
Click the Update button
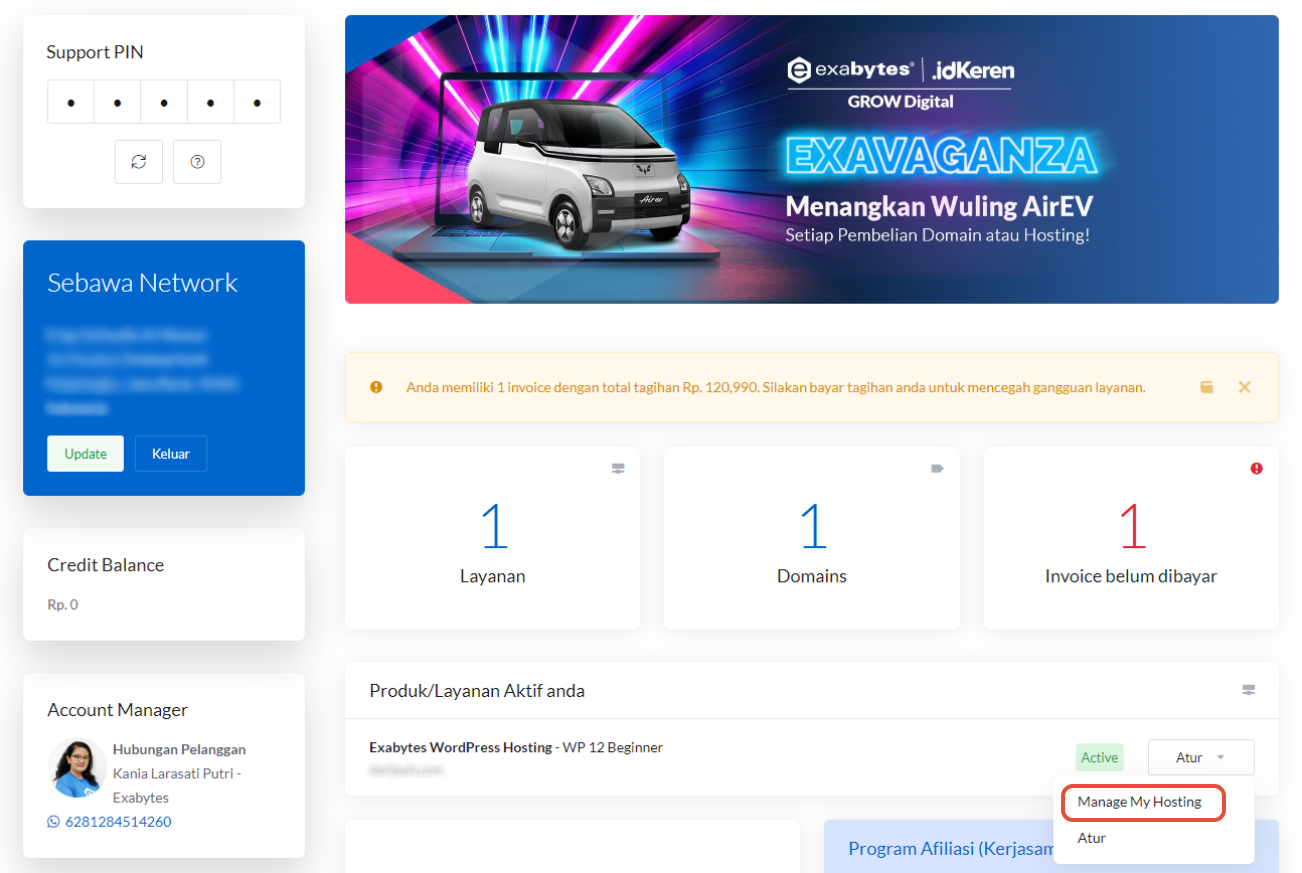pos(85,453)
